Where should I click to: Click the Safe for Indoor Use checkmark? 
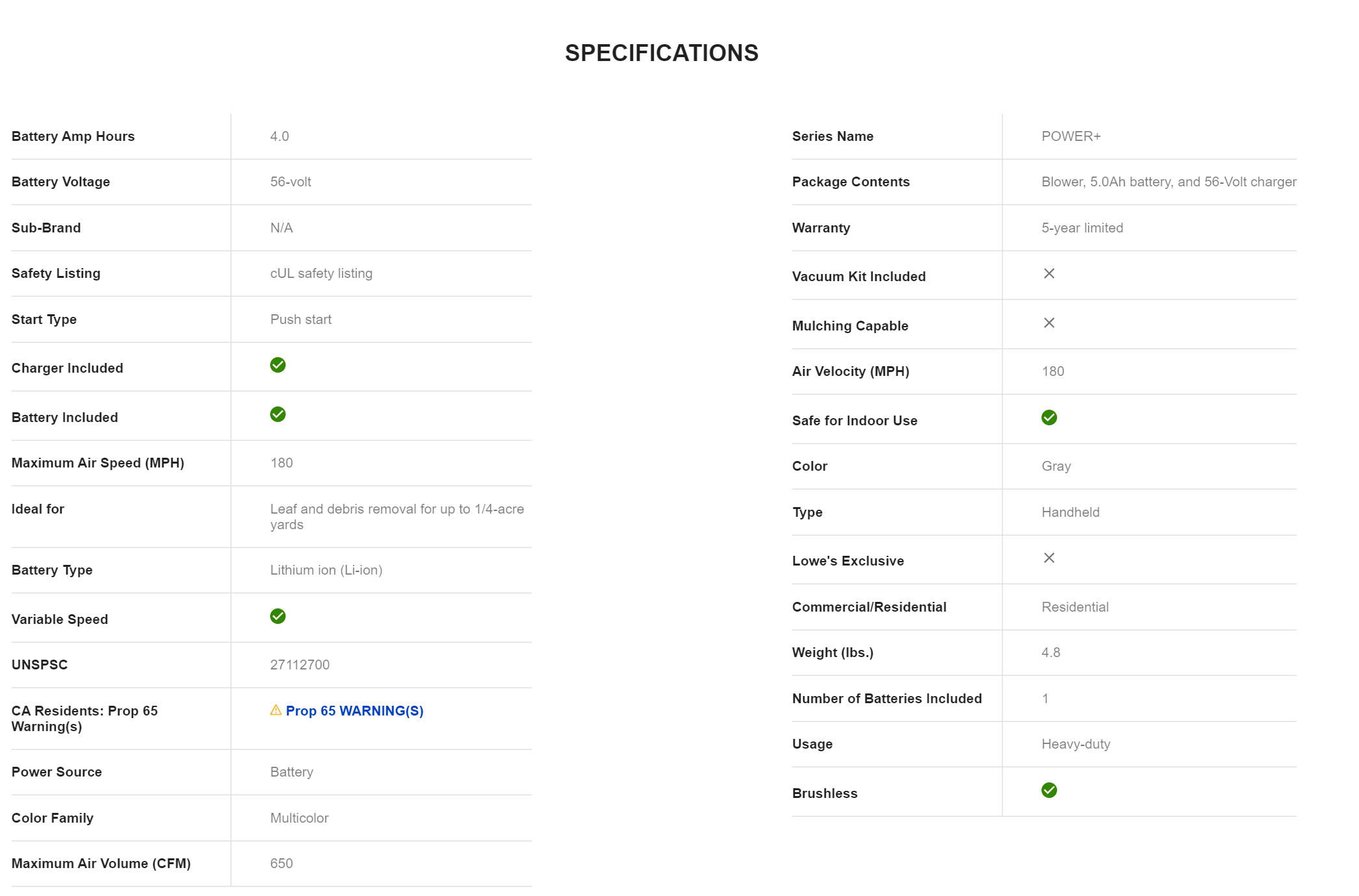tap(1049, 417)
